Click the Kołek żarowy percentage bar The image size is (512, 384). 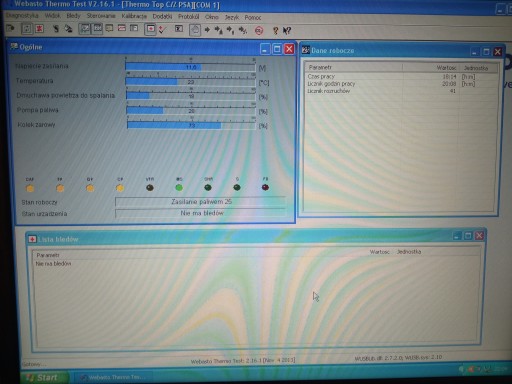tap(191, 125)
